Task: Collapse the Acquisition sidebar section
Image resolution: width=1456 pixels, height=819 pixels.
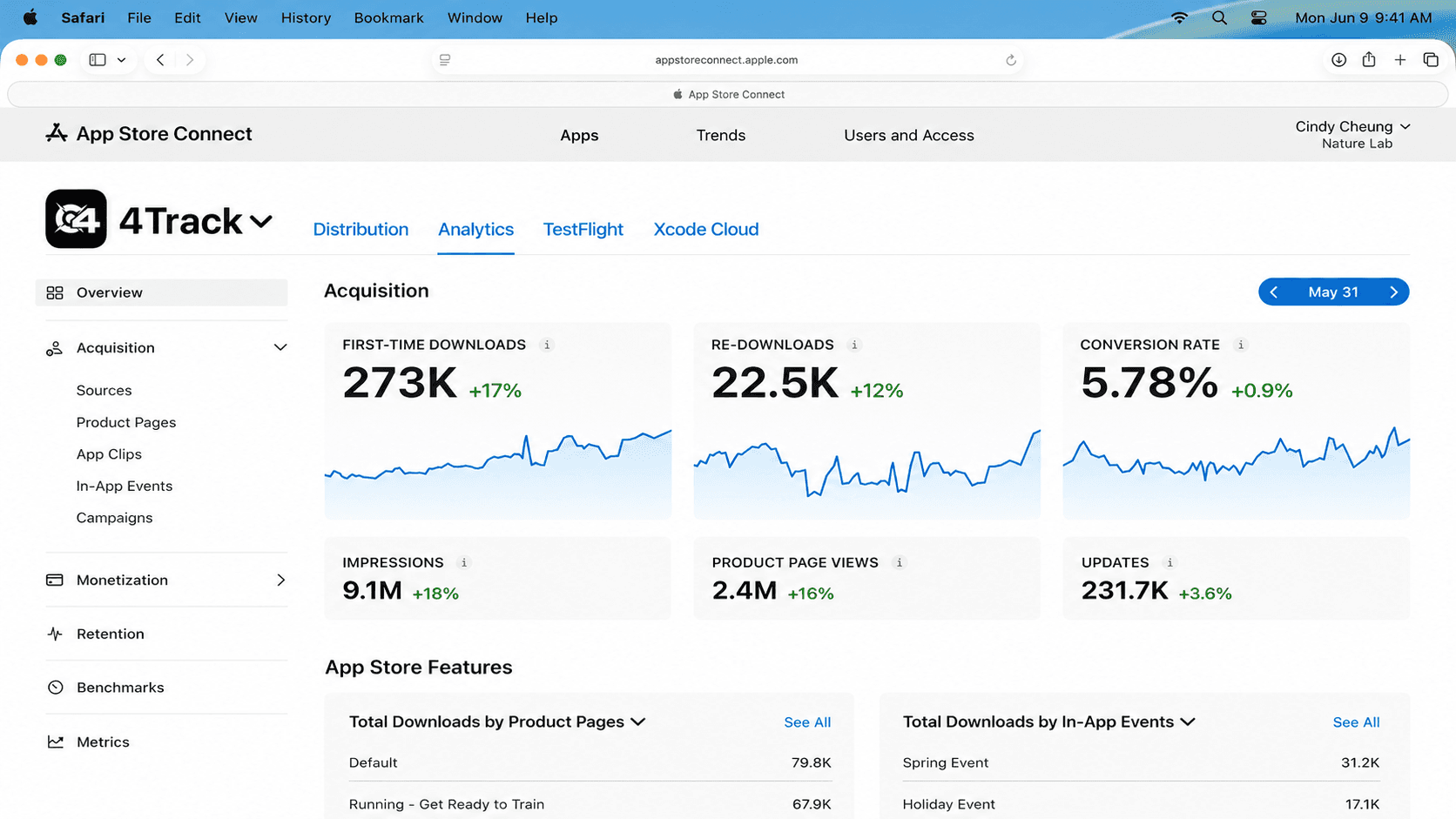Action: point(280,347)
